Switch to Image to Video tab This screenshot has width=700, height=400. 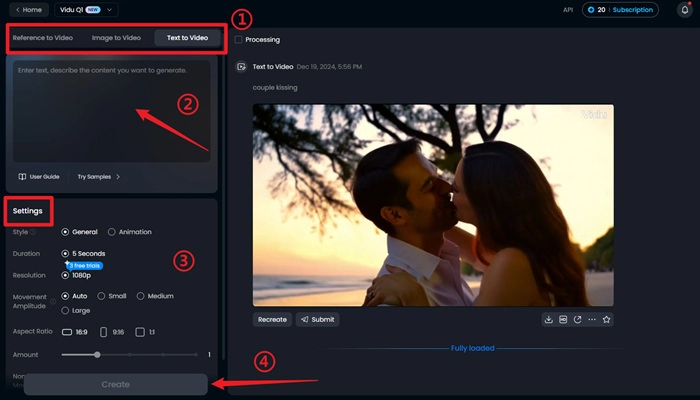116,38
